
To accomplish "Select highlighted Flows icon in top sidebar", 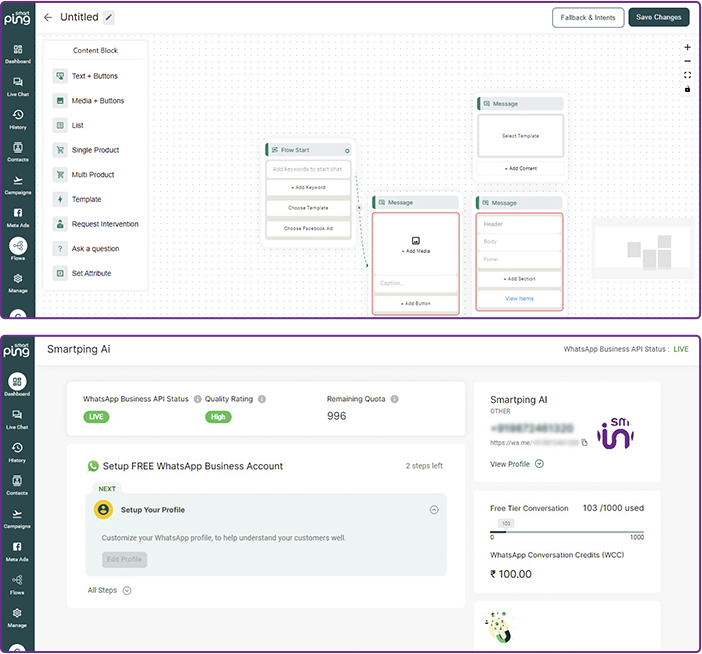I will [x=18, y=246].
